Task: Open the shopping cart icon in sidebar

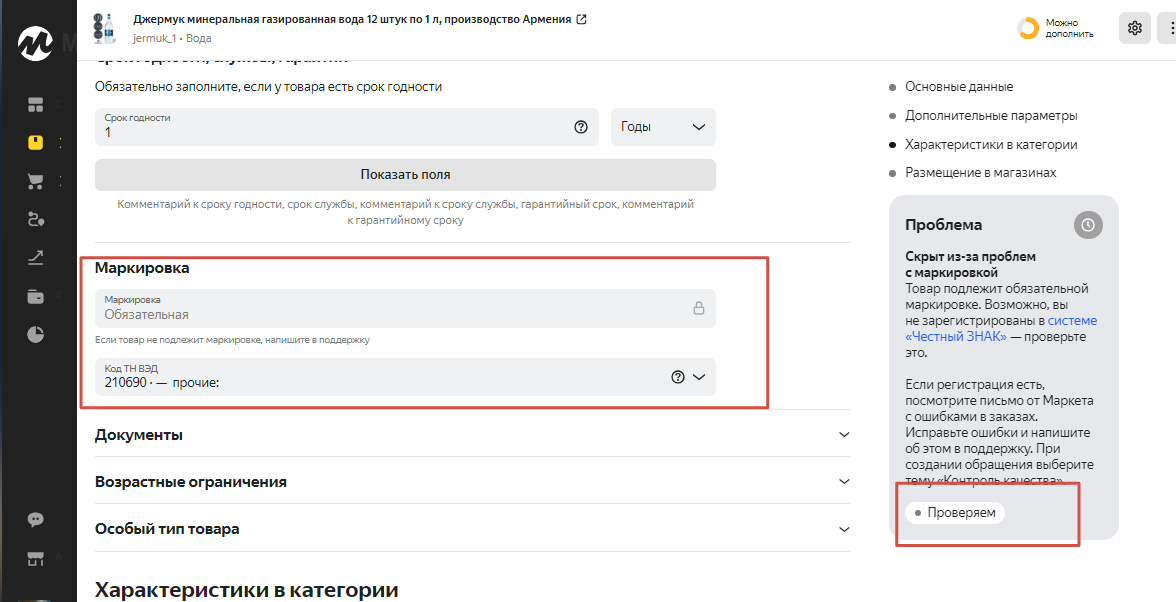Action: pos(35,181)
